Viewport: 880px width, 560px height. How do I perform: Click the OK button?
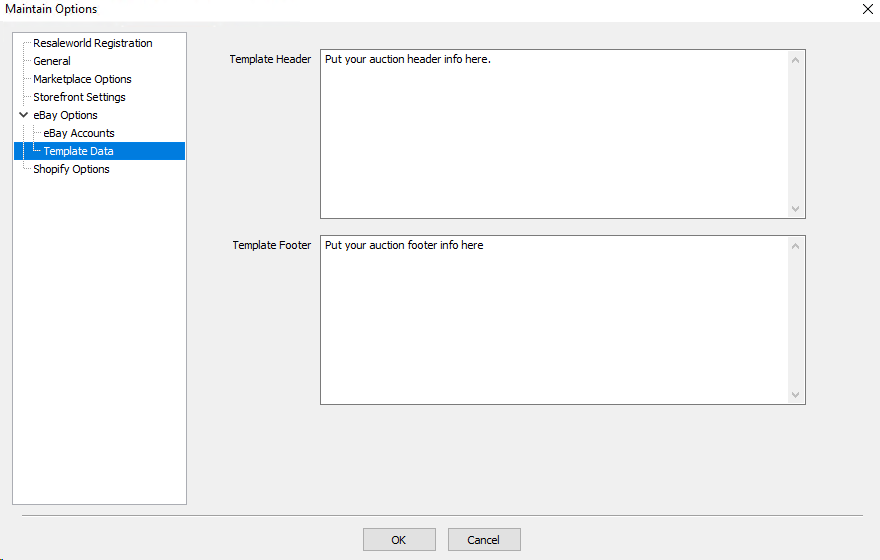click(x=399, y=540)
